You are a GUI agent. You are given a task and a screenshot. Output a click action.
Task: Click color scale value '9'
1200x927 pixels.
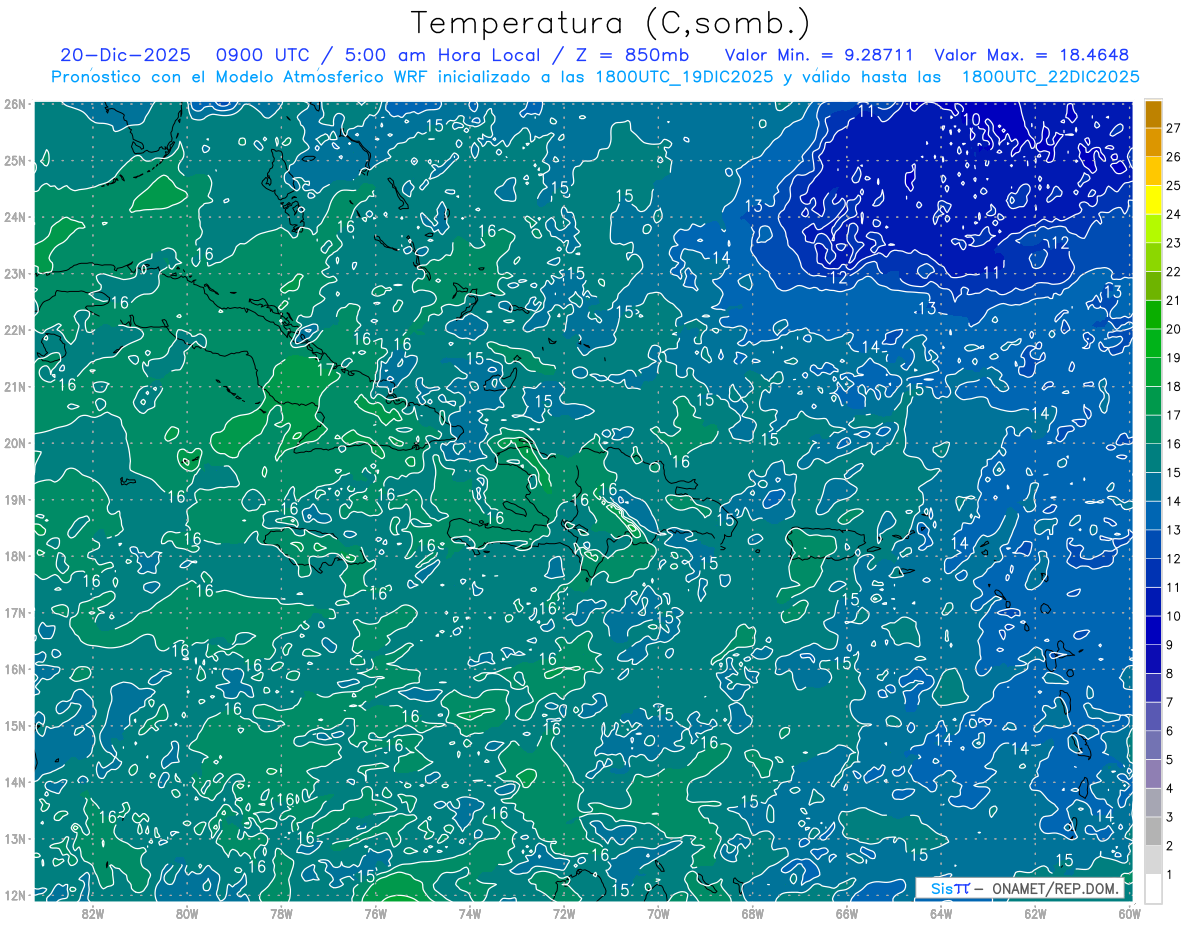pos(1171,645)
